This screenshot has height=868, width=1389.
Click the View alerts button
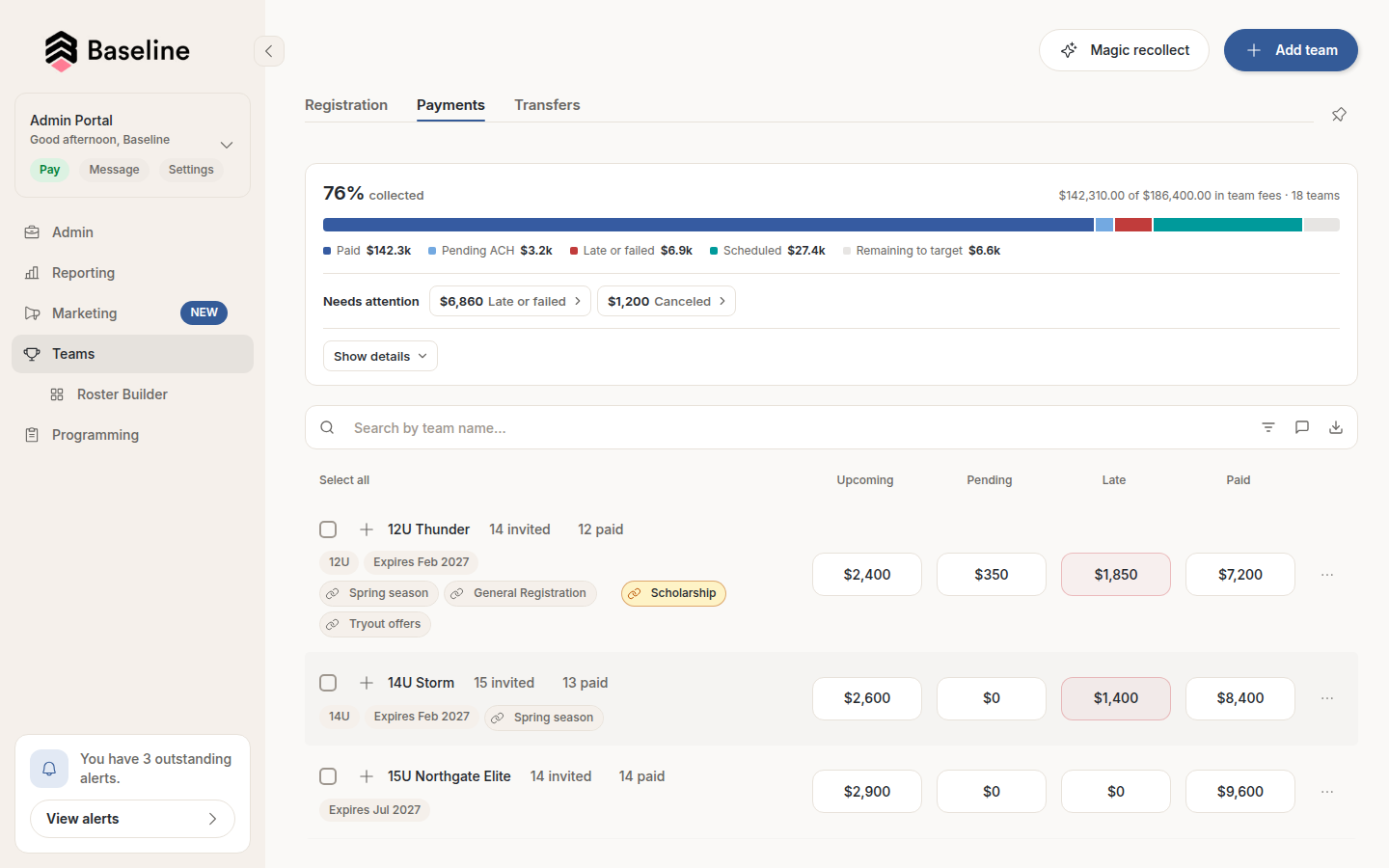132,819
